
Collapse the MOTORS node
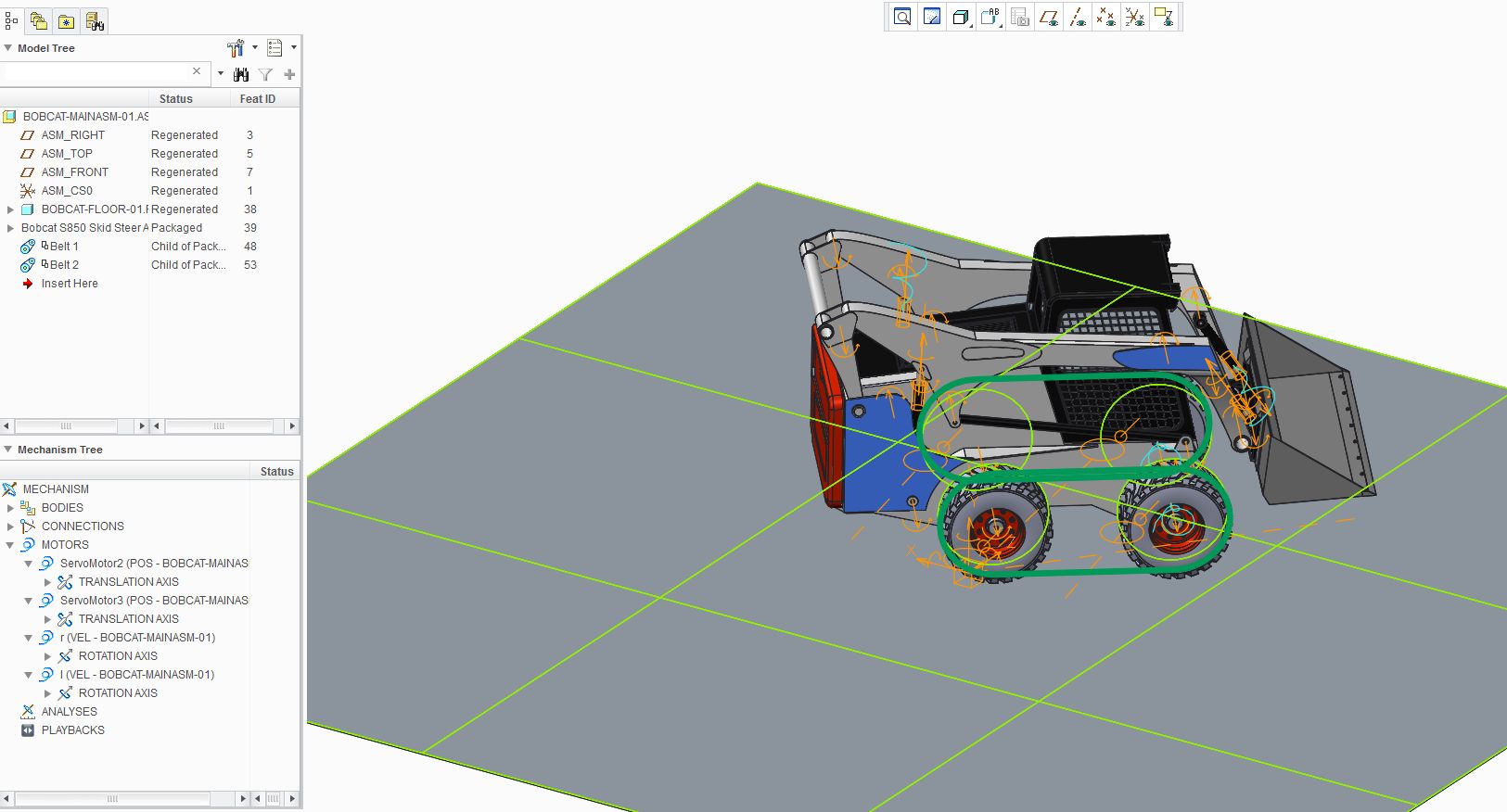point(10,545)
